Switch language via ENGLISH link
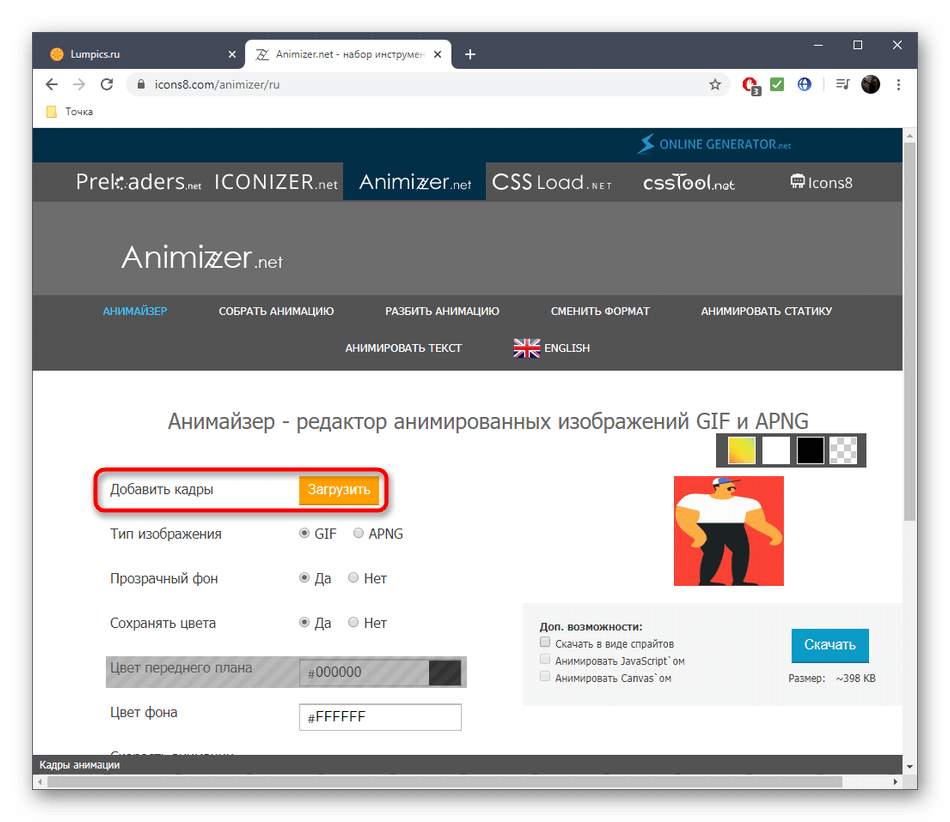Screen dimensions: 950x822 pyautogui.click(x=567, y=348)
